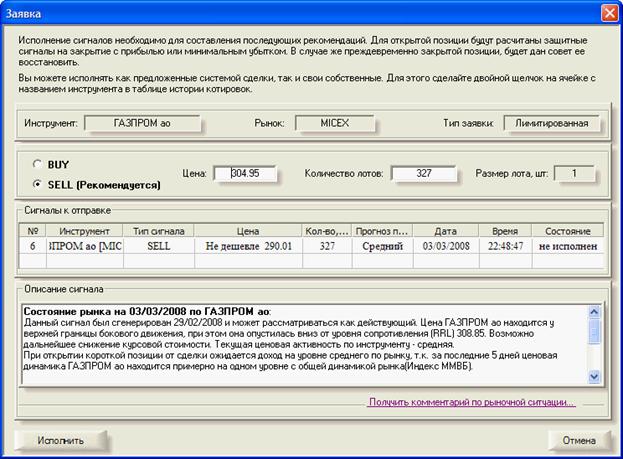
Task: Click the Средний forecast cell
Action: [x=382, y=246]
